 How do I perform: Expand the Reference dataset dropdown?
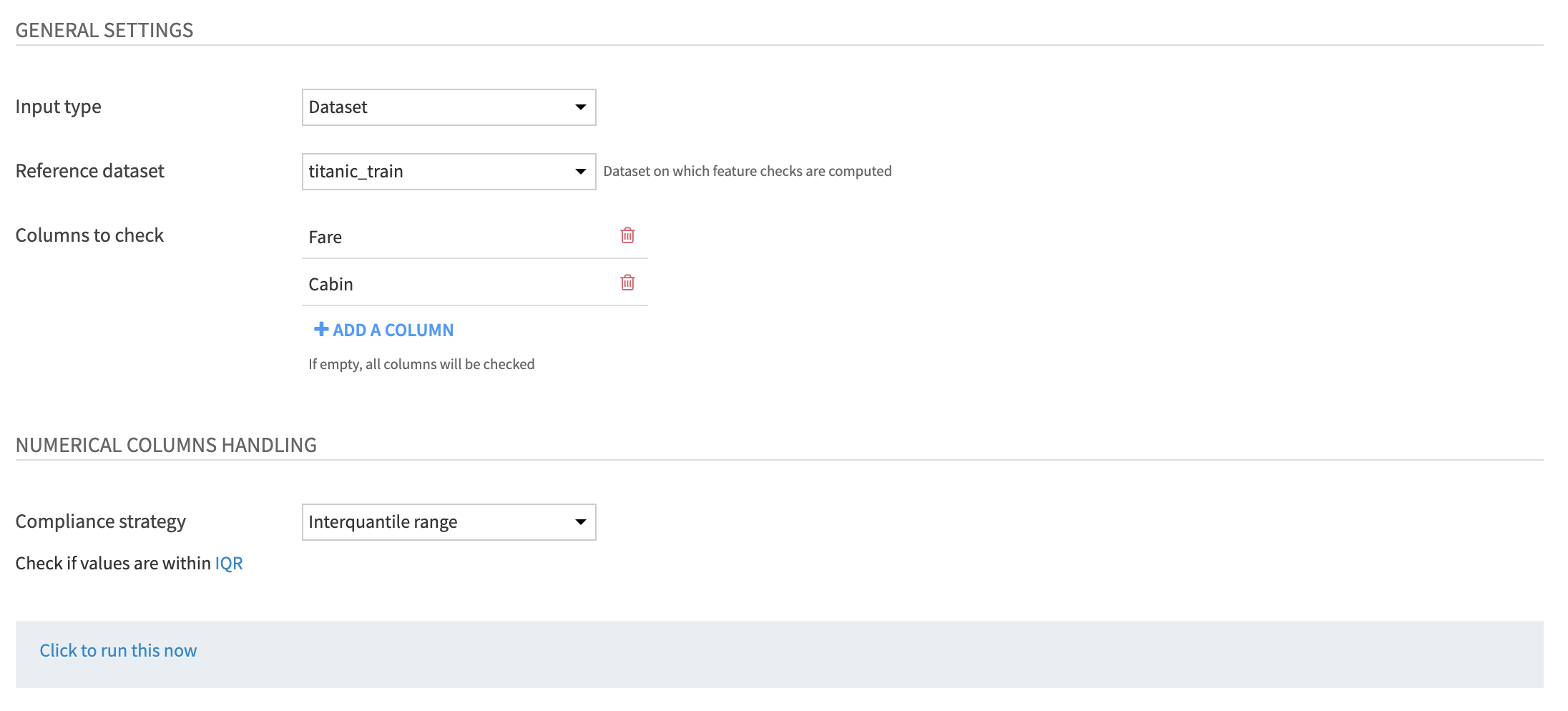pyautogui.click(x=449, y=172)
